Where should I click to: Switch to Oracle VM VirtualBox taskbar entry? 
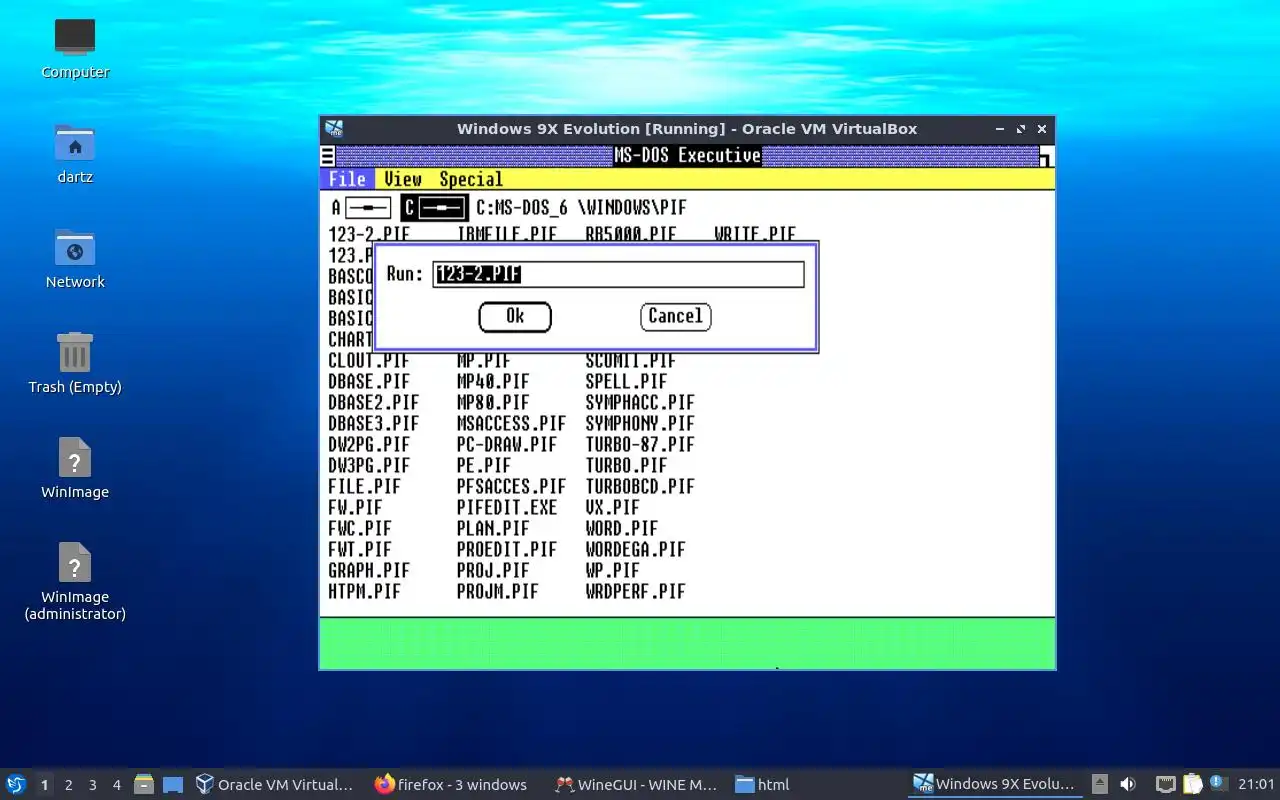[274, 784]
